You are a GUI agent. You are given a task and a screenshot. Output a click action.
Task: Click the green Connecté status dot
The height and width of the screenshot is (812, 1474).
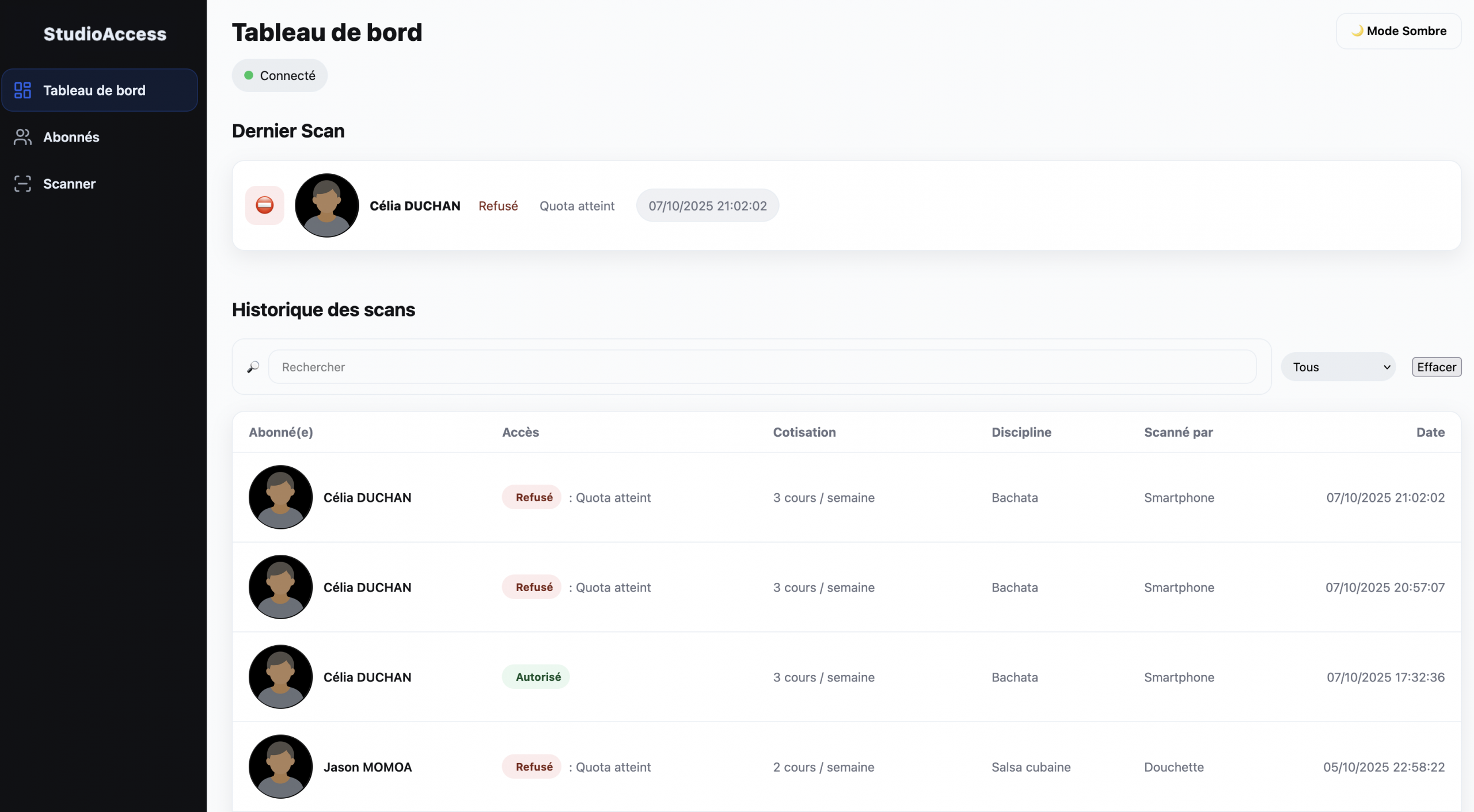(x=249, y=75)
